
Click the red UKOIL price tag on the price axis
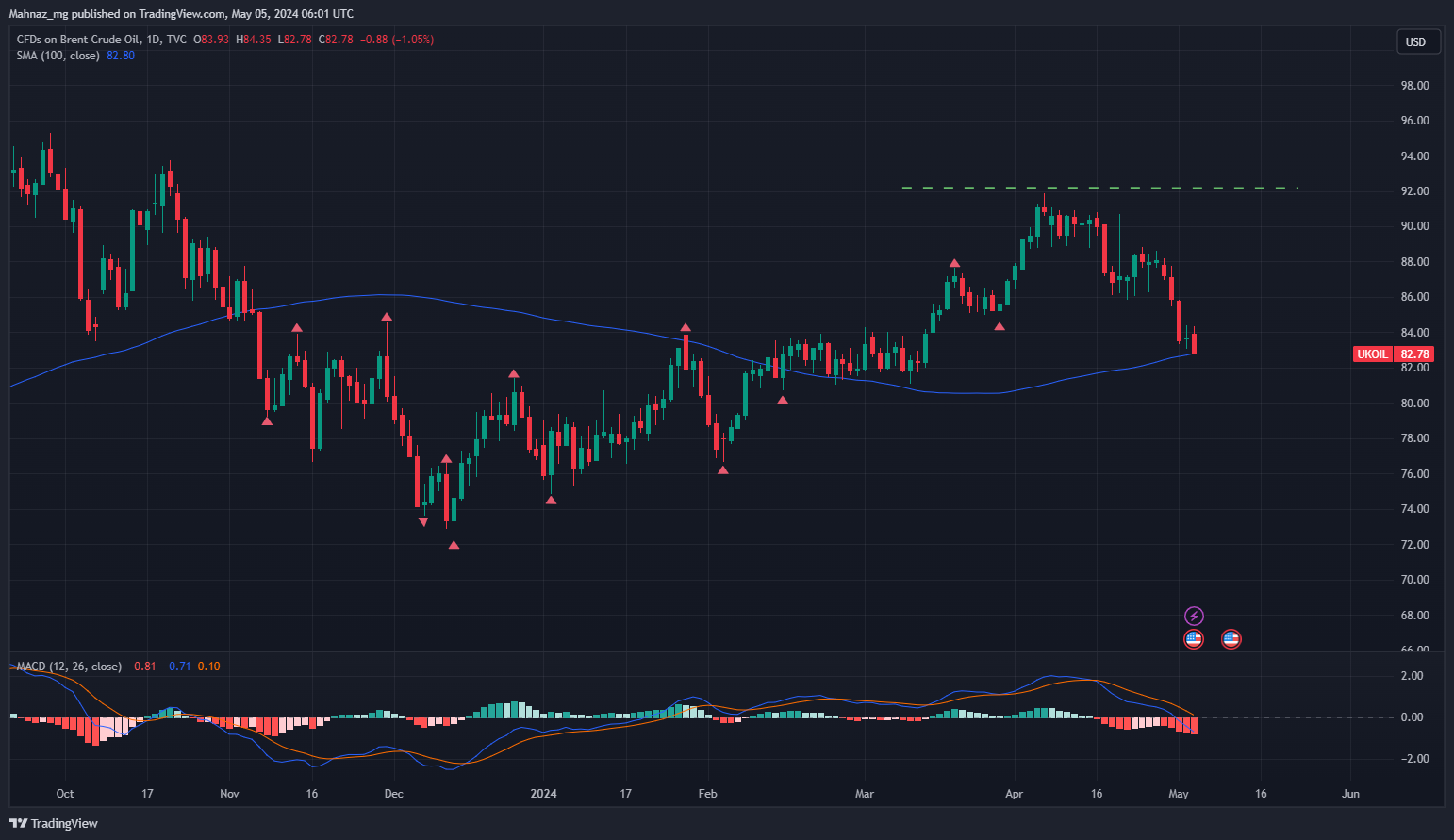[x=1393, y=354]
